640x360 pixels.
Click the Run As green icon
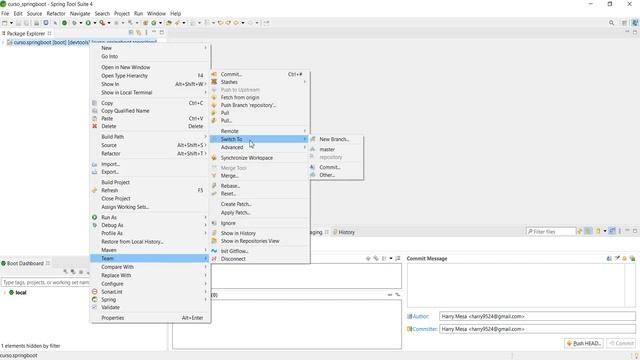[x=95, y=217]
